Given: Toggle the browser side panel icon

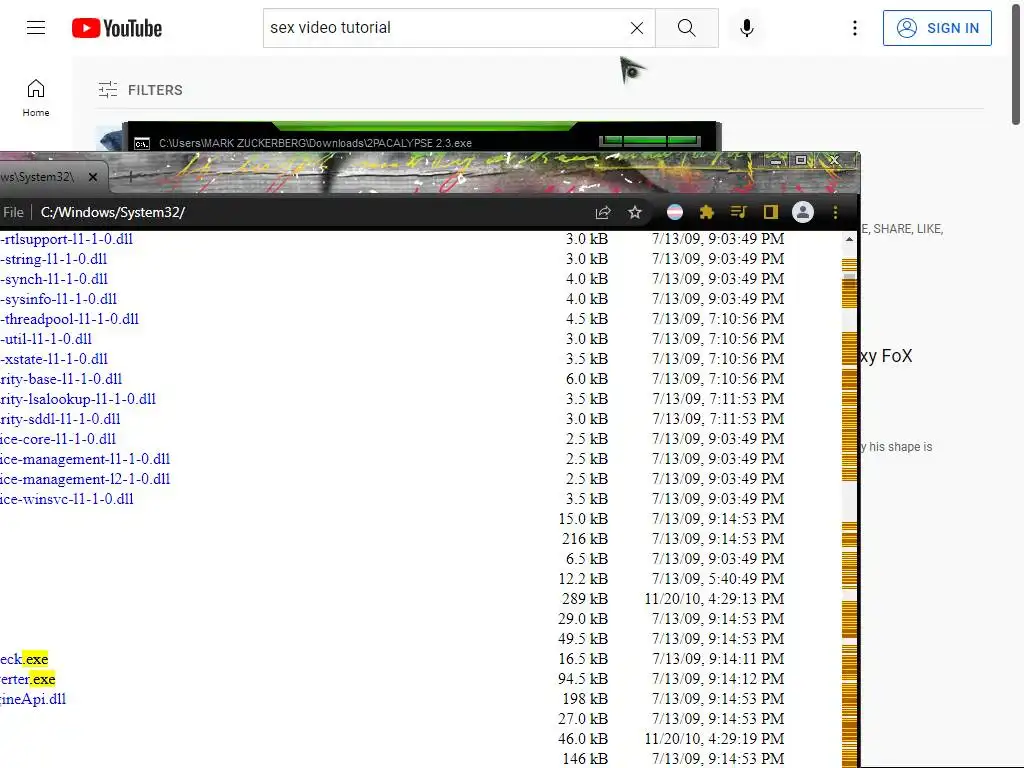Looking at the screenshot, I should pos(771,212).
